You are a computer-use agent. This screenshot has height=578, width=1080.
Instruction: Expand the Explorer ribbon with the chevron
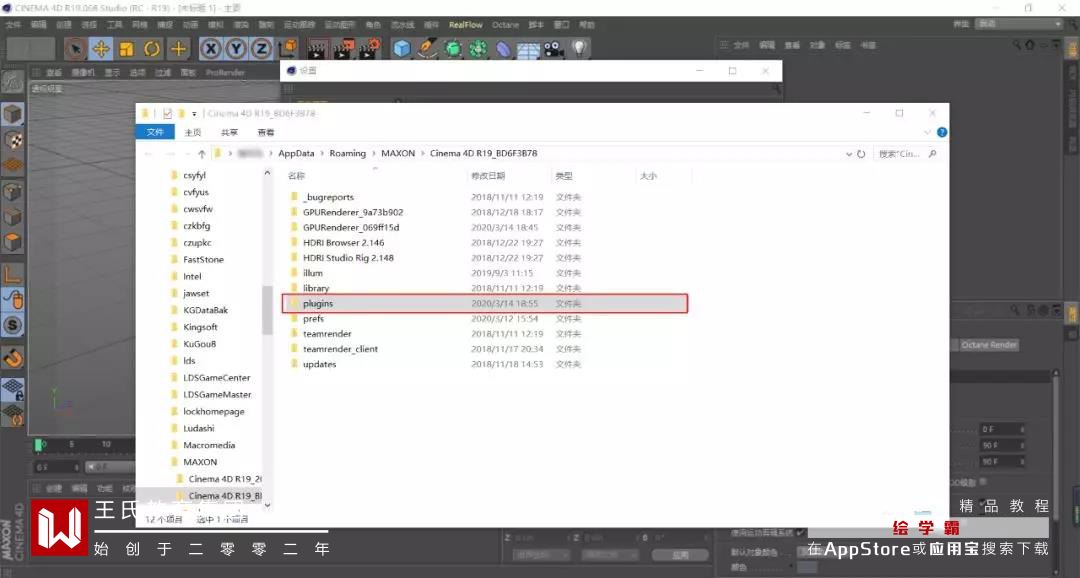click(926, 132)
